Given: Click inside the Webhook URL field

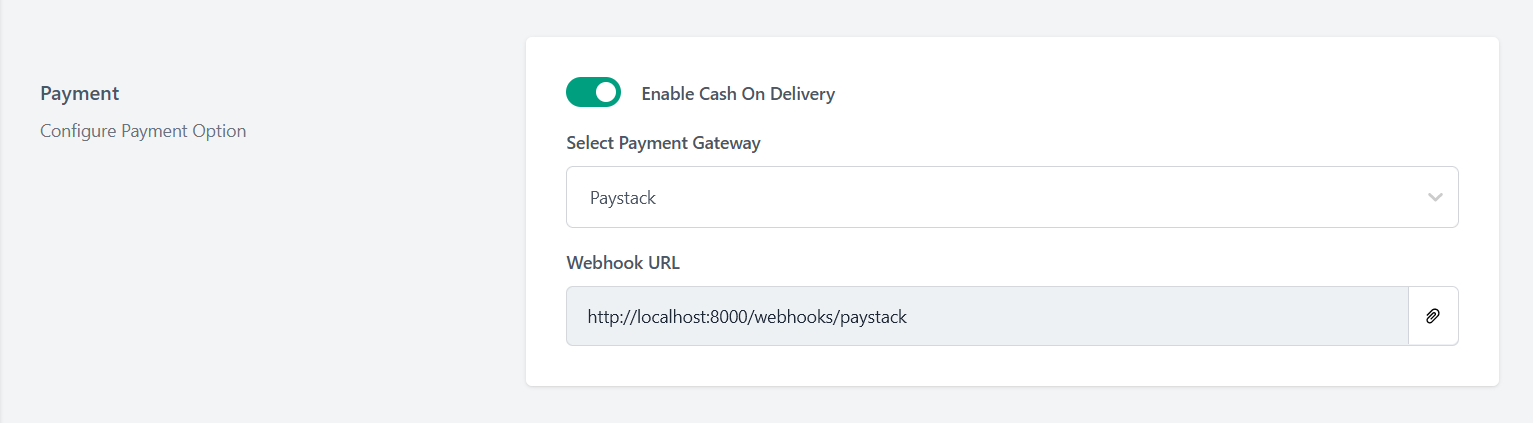Looking at the screenshot, I should (x=986, y=317).
